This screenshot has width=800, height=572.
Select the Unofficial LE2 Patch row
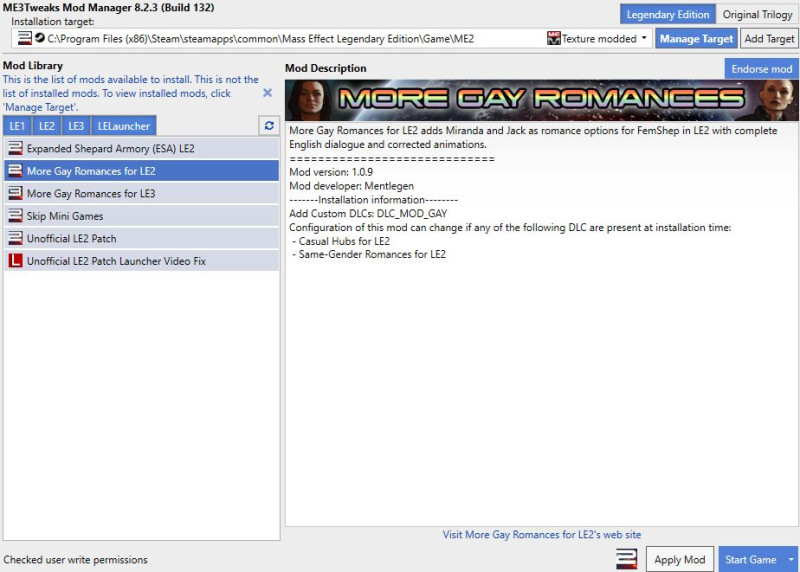coord(141,238)
